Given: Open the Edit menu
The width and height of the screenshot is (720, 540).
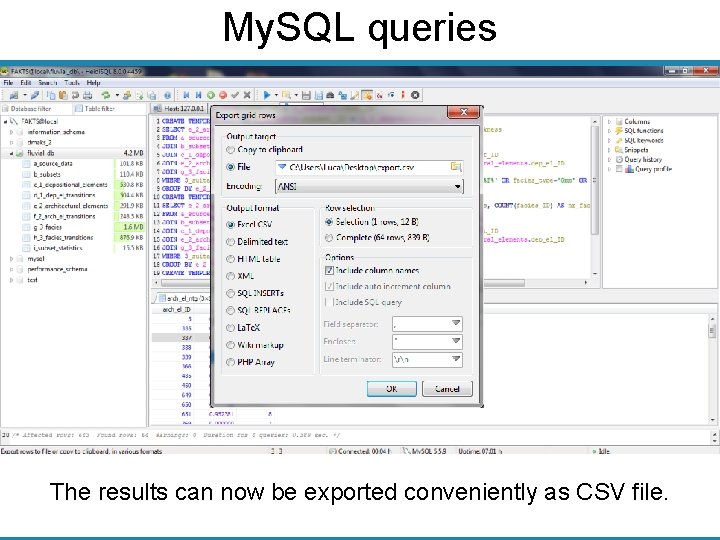Looking at the screenshot, I should tap(26, 83).
